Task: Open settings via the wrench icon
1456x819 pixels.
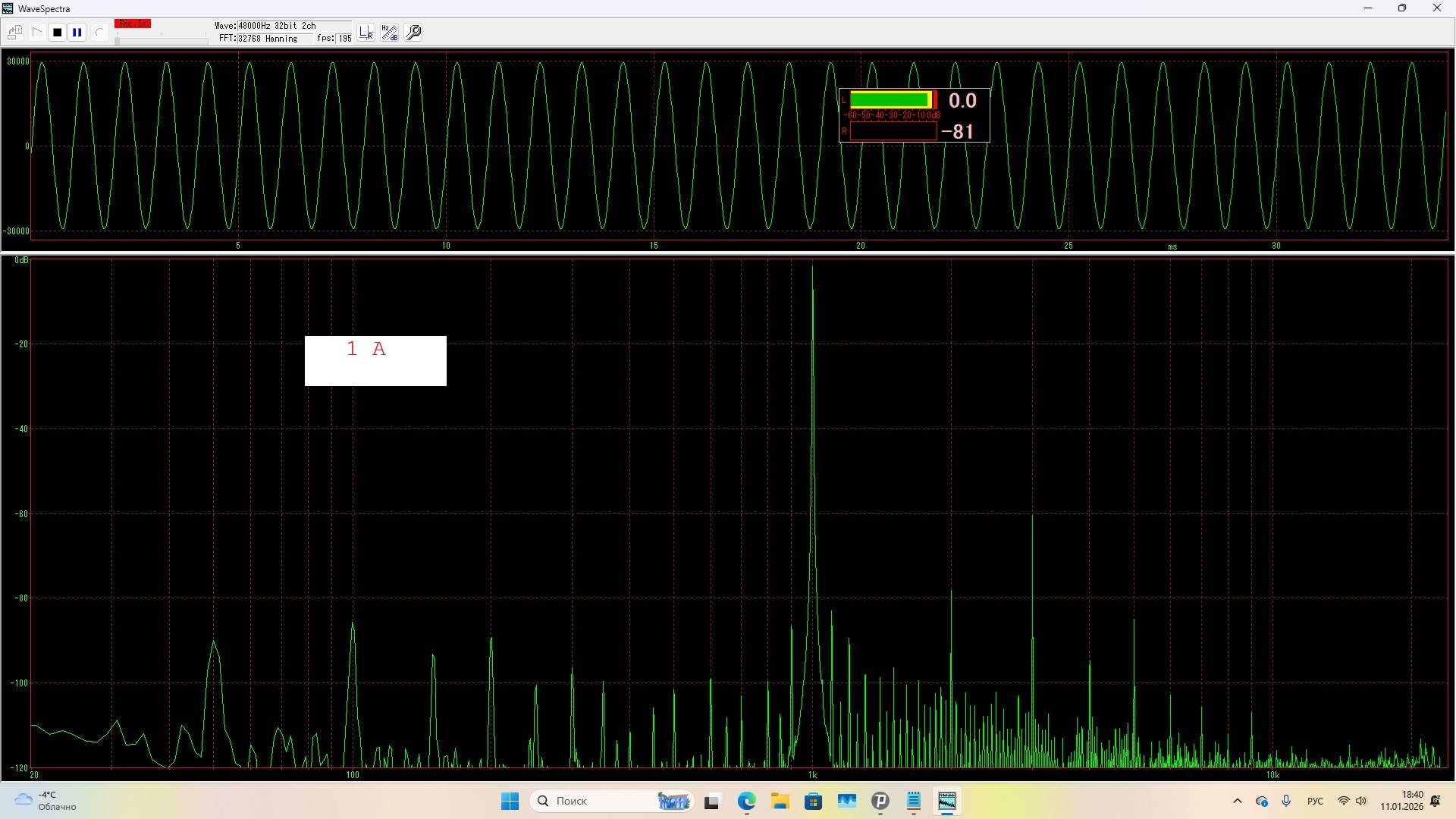Action: (414, 33)
